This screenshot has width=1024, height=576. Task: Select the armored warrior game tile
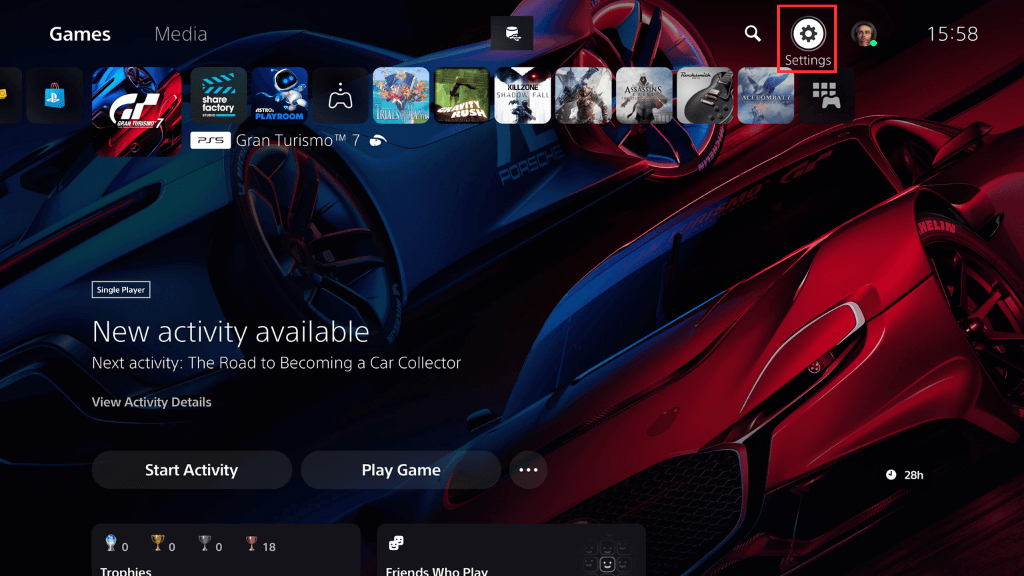click(583, 96)
